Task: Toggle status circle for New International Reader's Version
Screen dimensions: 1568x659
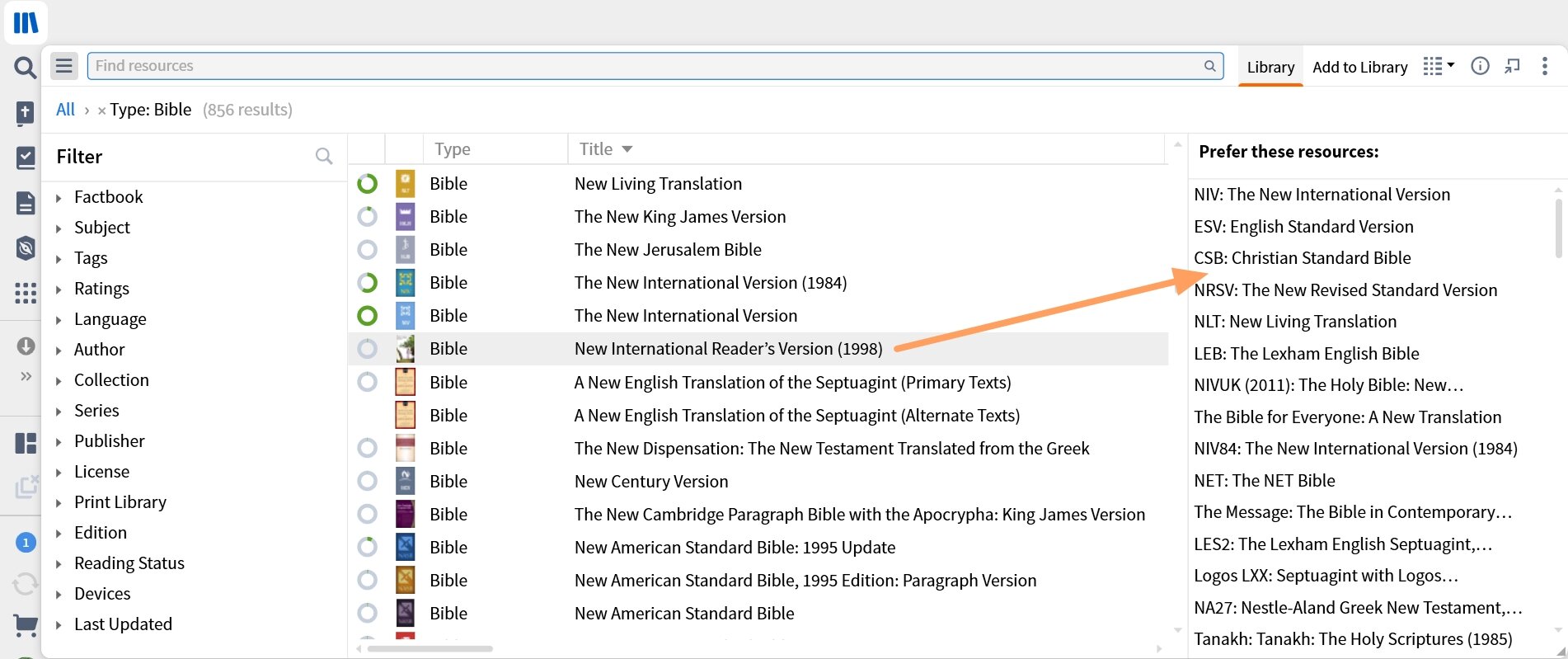Action: pos(367,349)
